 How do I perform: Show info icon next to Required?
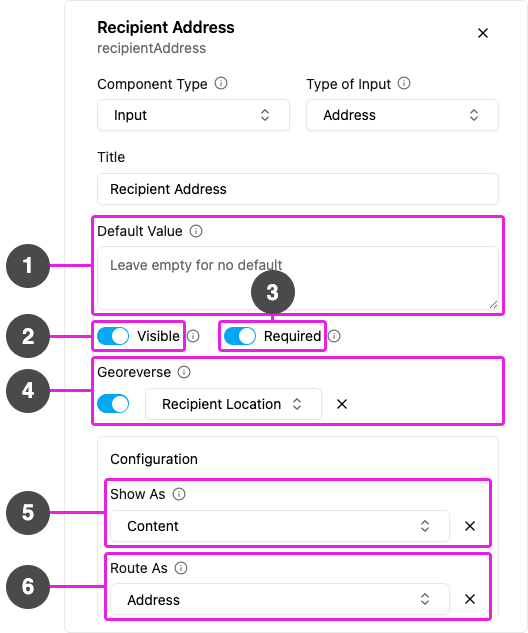(x=334, y=336)
